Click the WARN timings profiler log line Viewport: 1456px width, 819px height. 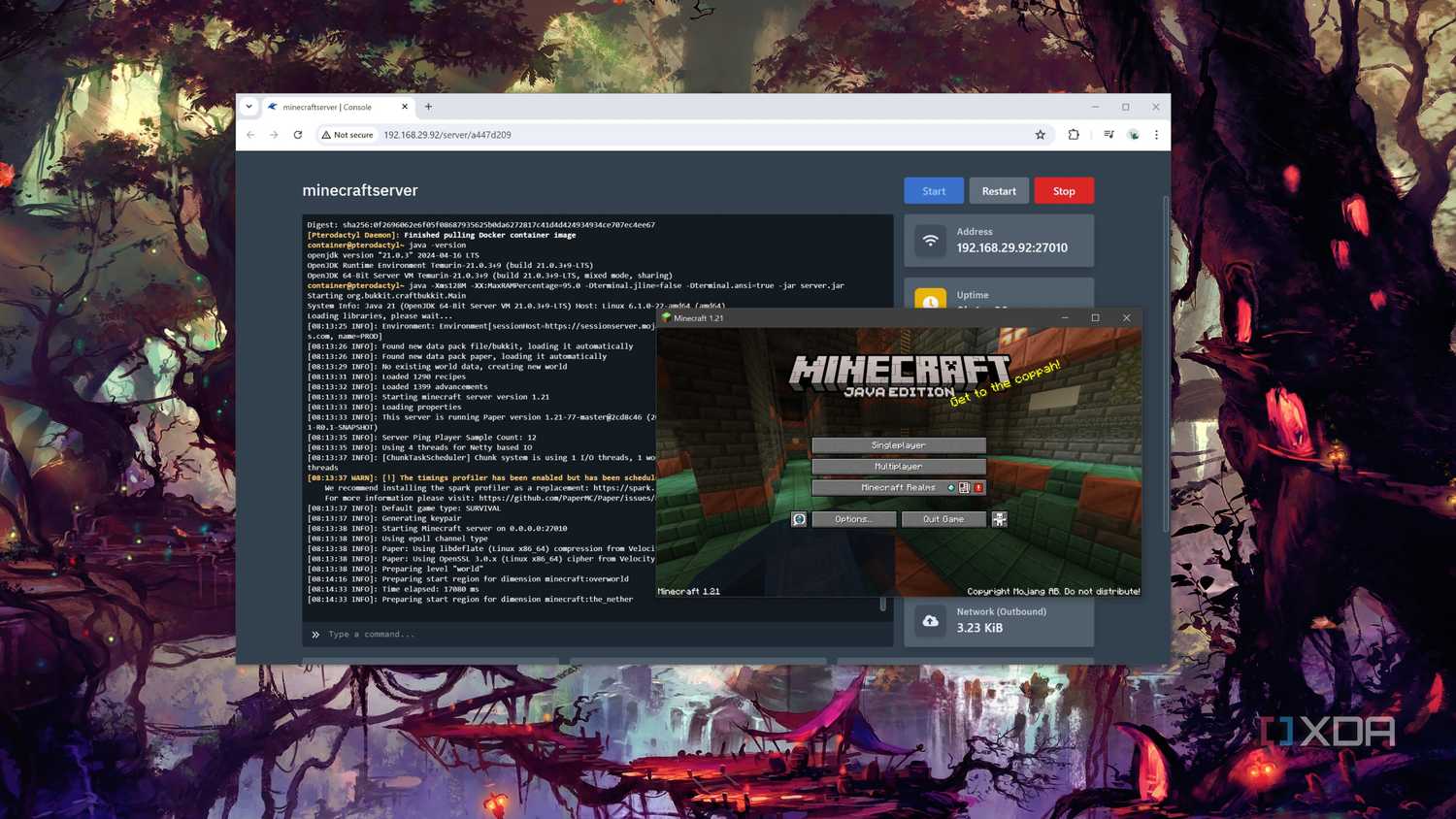tap(481, 477)
